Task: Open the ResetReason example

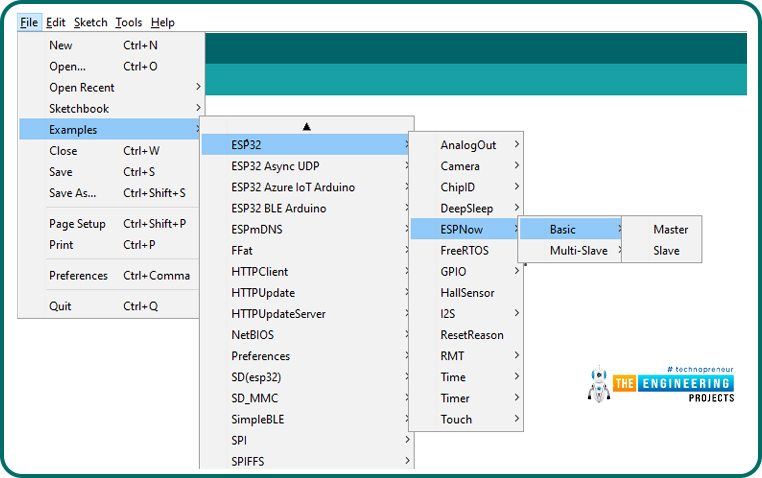Action: 466,335
